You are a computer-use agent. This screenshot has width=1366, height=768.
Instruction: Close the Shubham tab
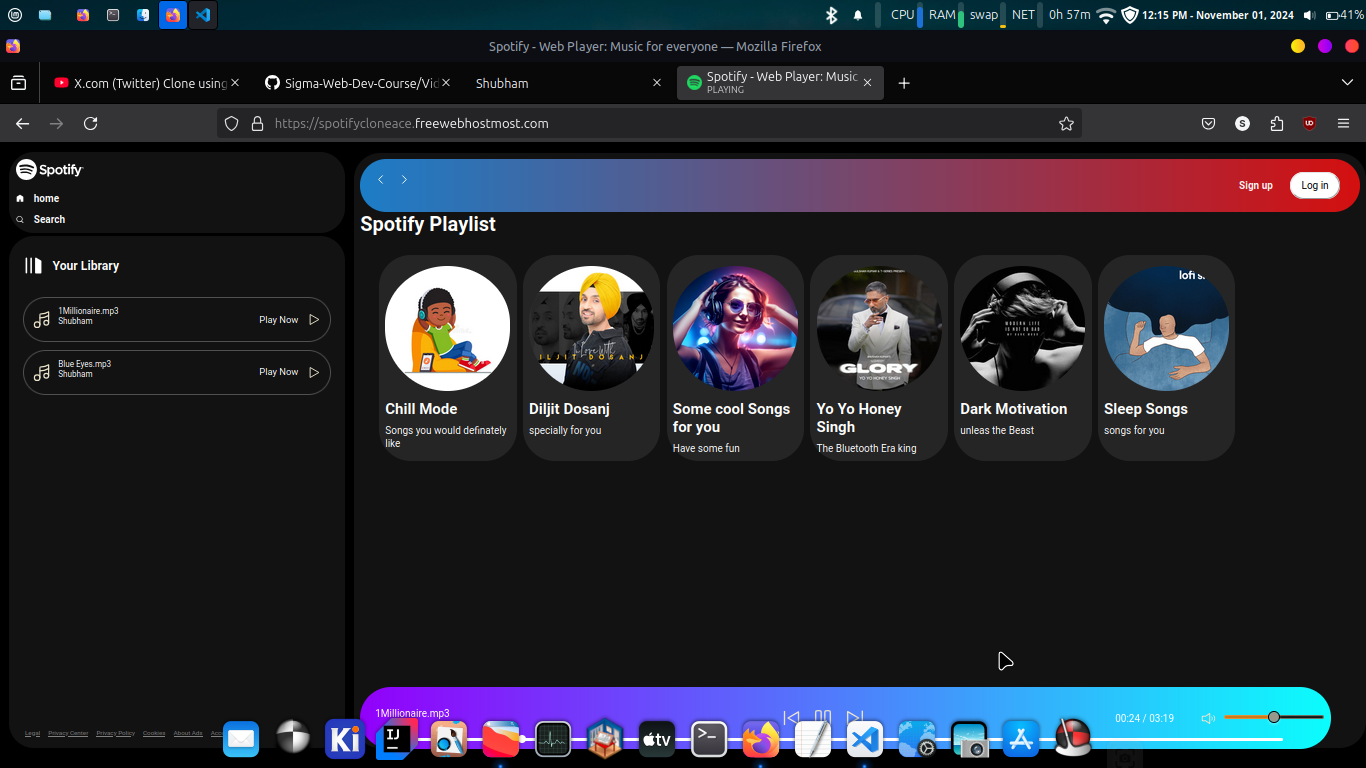point(657,83)
